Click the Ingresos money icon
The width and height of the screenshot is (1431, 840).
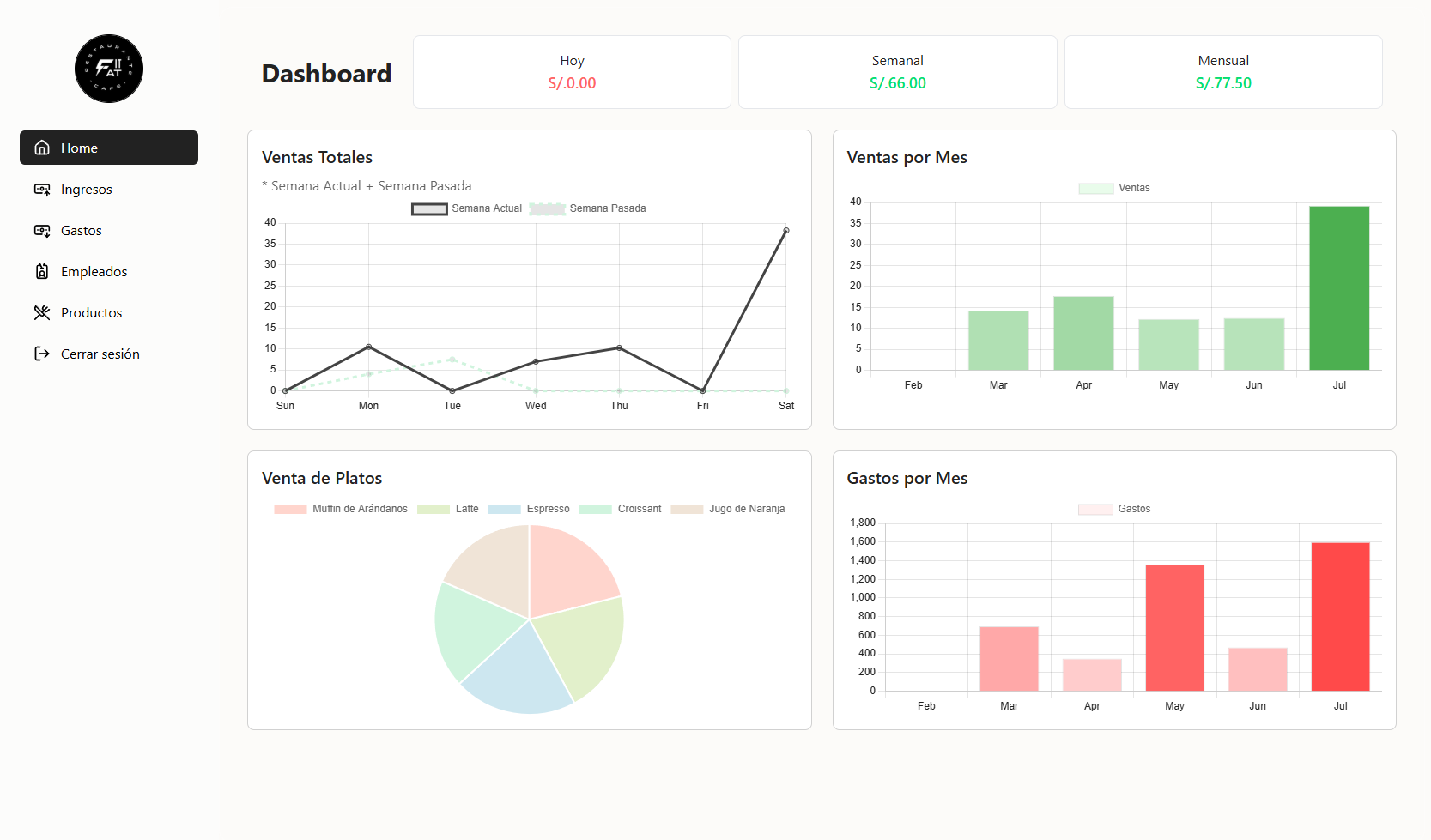[42, 189]
